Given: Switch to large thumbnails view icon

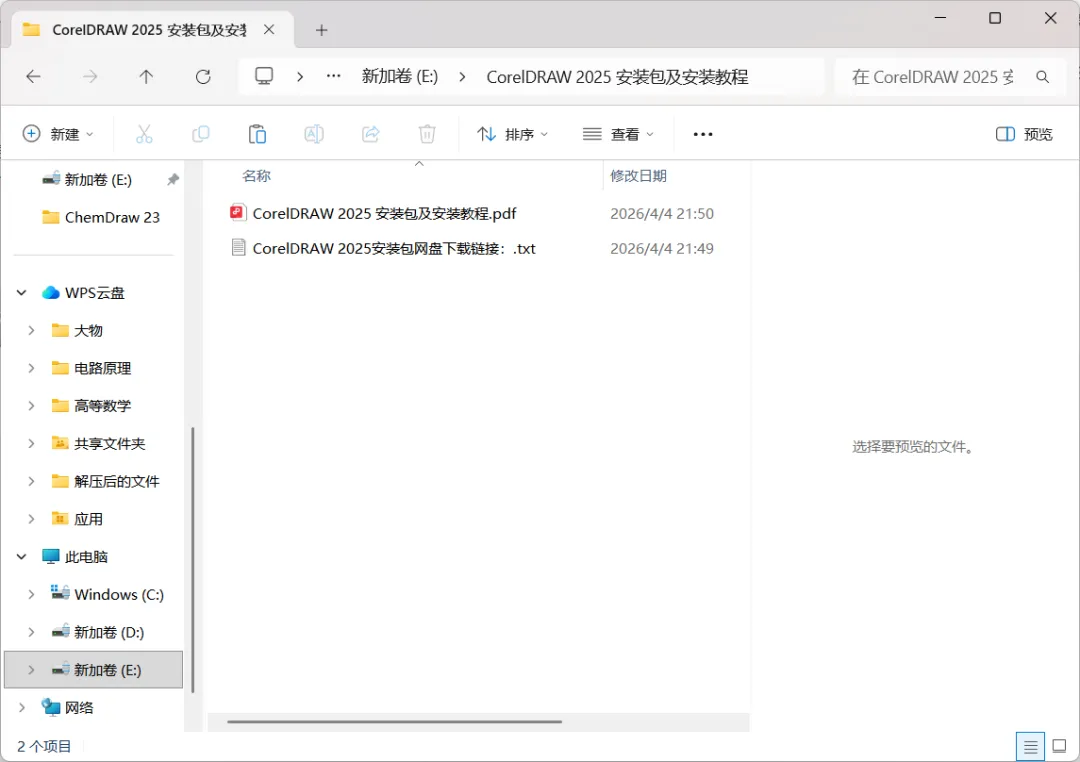Looking at the screenshot, I should (1059, 746).
